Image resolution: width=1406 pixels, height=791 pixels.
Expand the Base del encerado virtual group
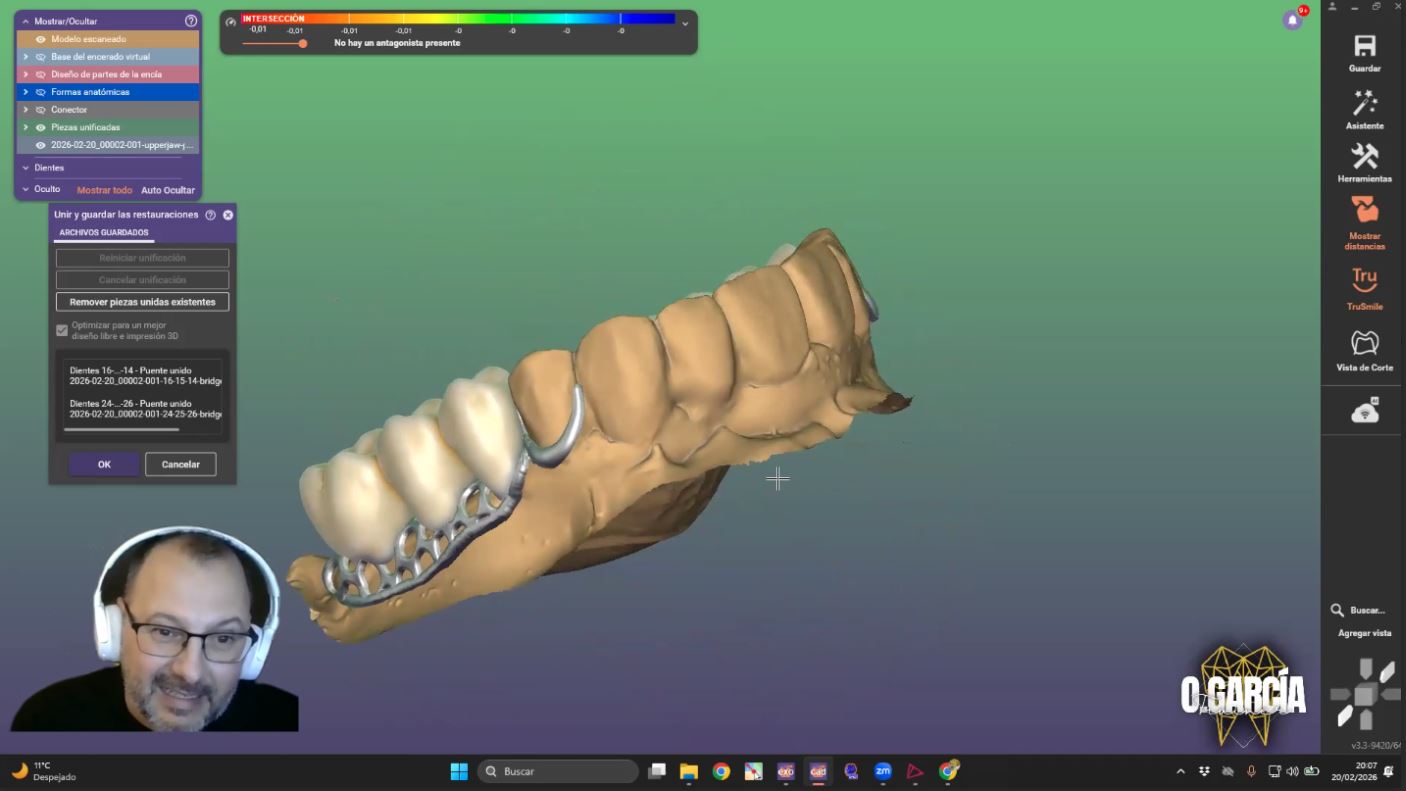(x=26, y=57)
